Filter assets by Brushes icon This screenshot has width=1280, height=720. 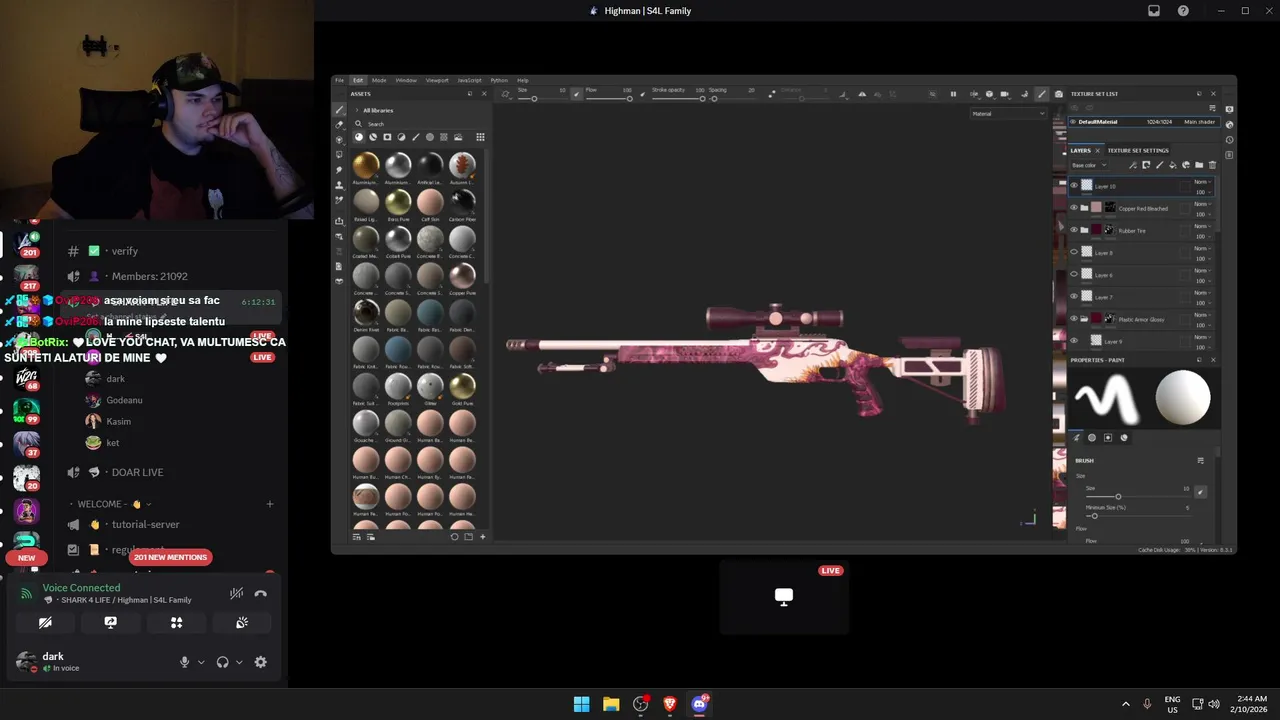(x=415, y=137)
